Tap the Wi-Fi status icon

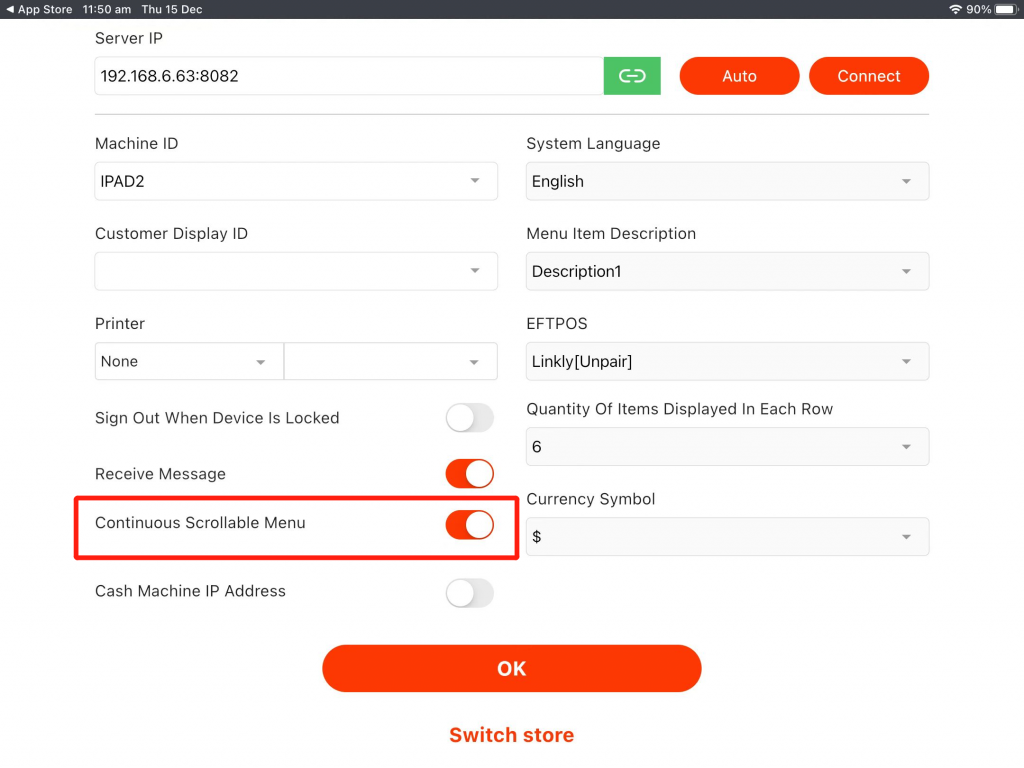(955, 9)
